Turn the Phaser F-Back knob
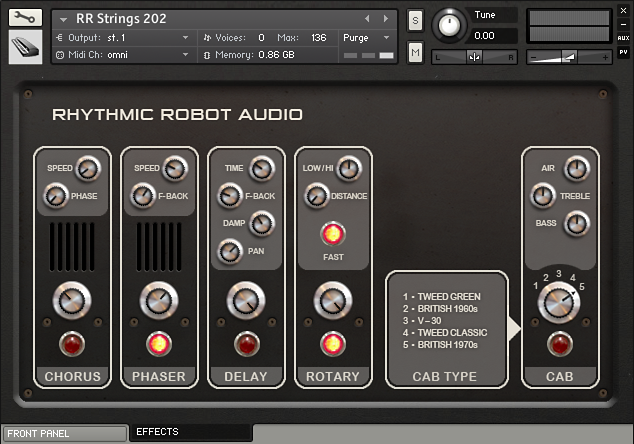 tap(143, 196)
